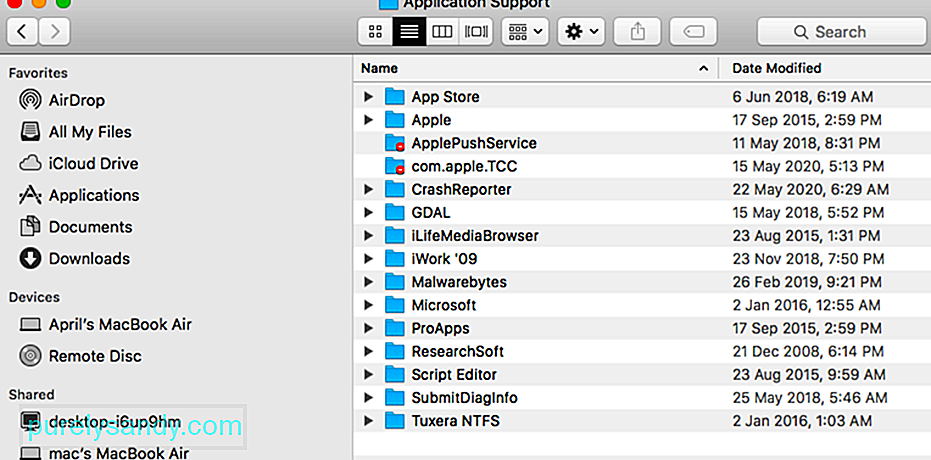Select the ApplePushService folder icon

(394, 143)
